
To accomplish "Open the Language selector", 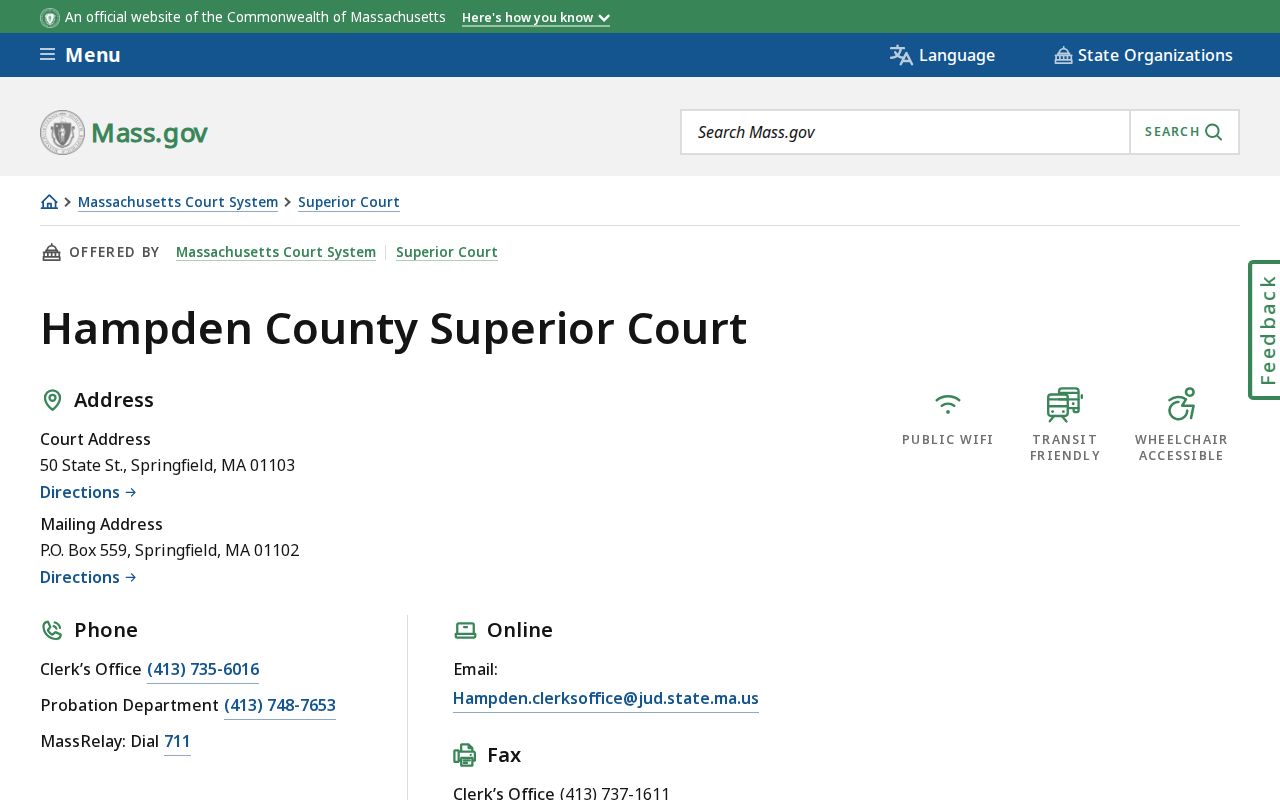I will click(x=942, y=55).
